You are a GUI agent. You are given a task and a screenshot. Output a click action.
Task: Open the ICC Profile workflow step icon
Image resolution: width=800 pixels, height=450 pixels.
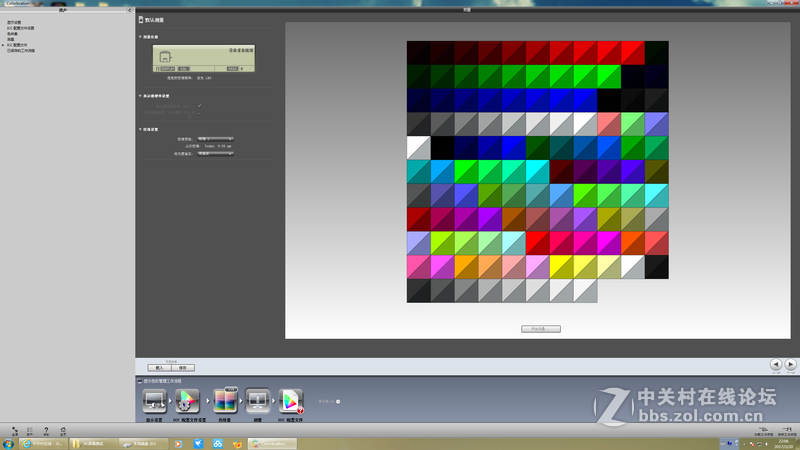pos(291,401)
